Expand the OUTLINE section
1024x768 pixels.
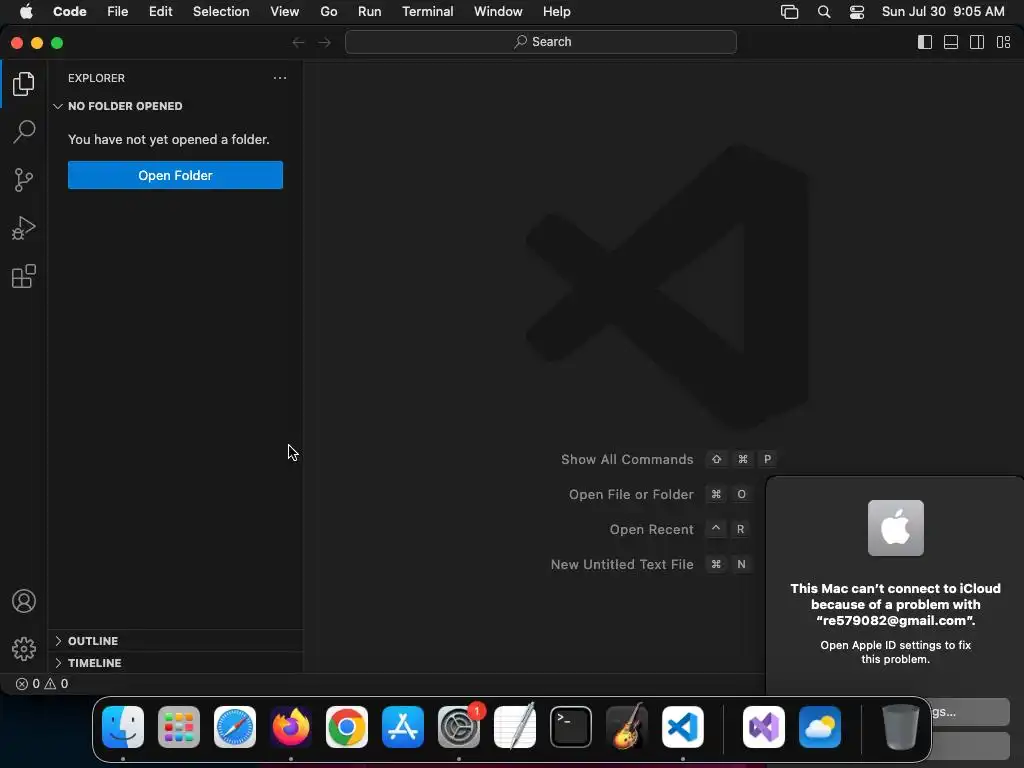(x=175, y=641)
